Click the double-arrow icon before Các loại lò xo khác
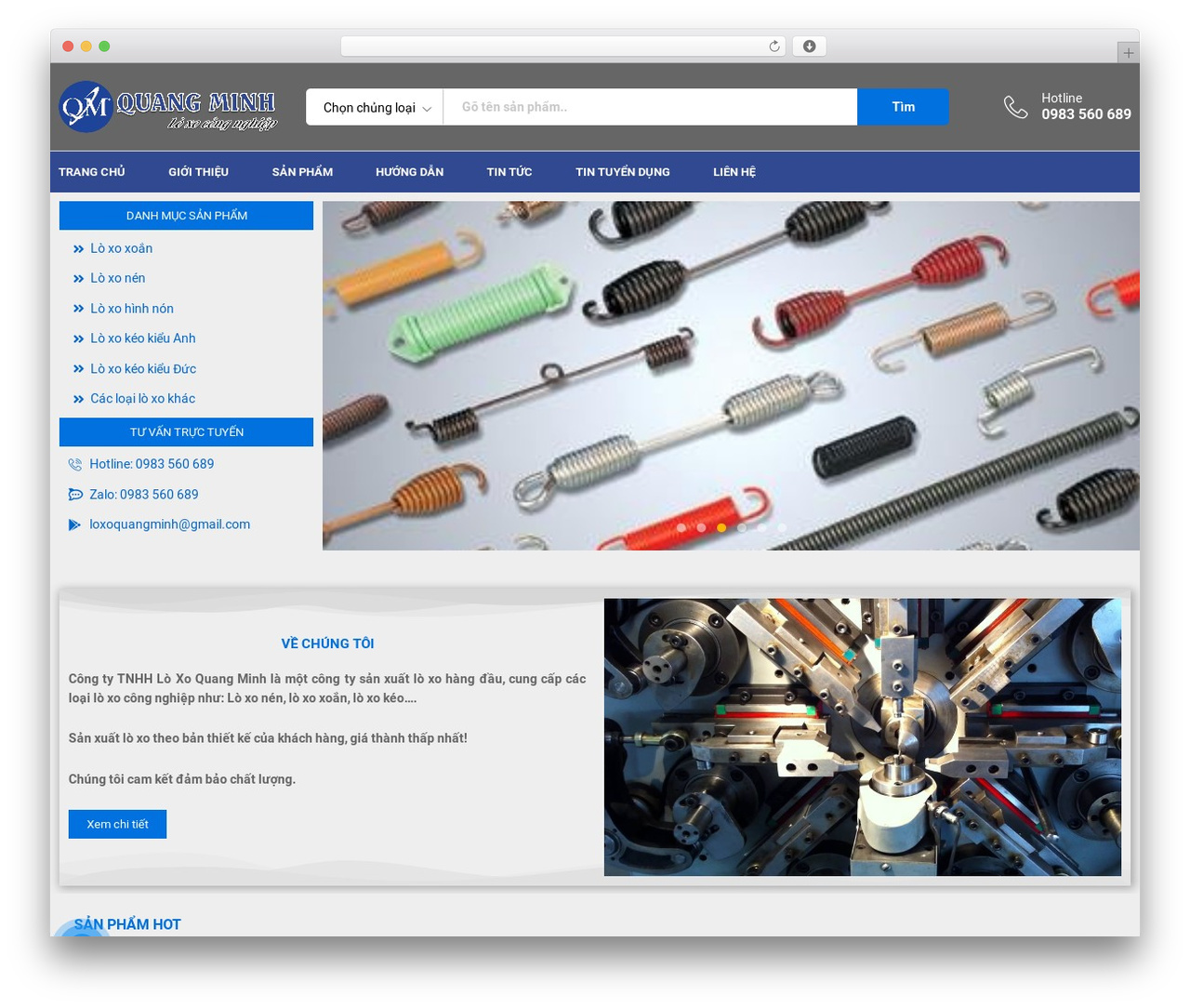This screenshot has width=1190, height=1008. click(78, 399)
